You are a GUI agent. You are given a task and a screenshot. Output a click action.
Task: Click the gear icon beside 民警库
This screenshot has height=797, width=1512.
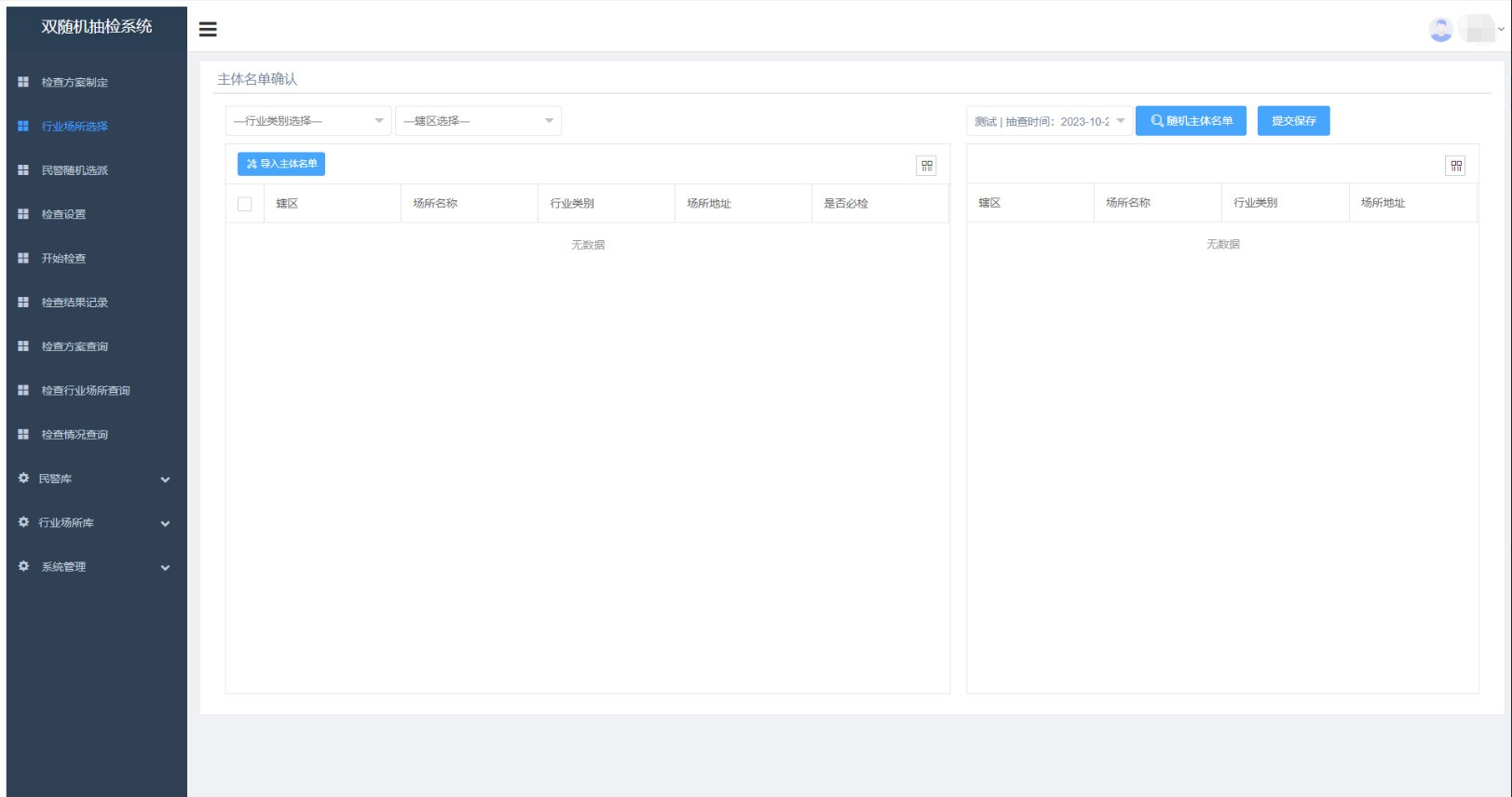[x=23, y=479]
